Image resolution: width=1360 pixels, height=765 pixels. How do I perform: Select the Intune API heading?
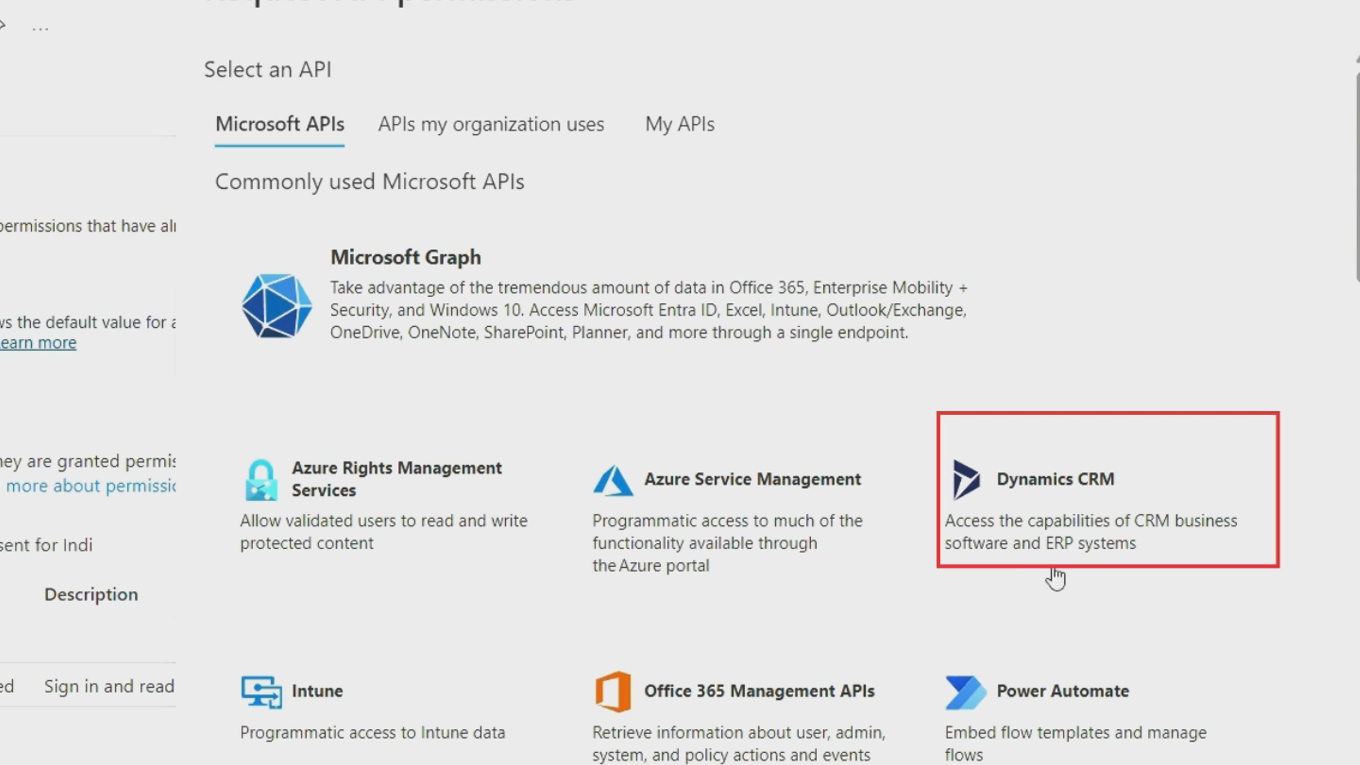pyautogui.click(x=317, y=691)
